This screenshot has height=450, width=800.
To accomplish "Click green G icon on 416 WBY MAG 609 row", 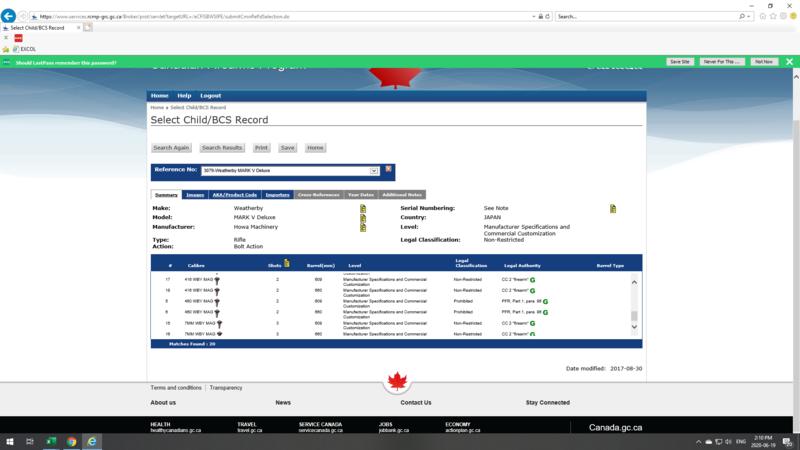I will click(532, 280).
